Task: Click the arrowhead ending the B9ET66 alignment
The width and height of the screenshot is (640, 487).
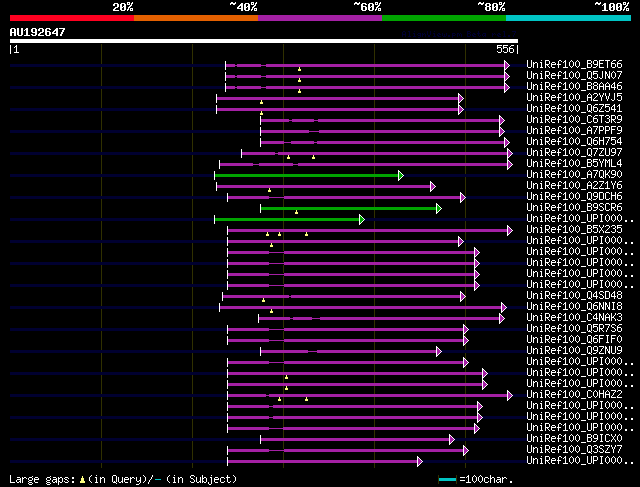Action: point(507,65)
